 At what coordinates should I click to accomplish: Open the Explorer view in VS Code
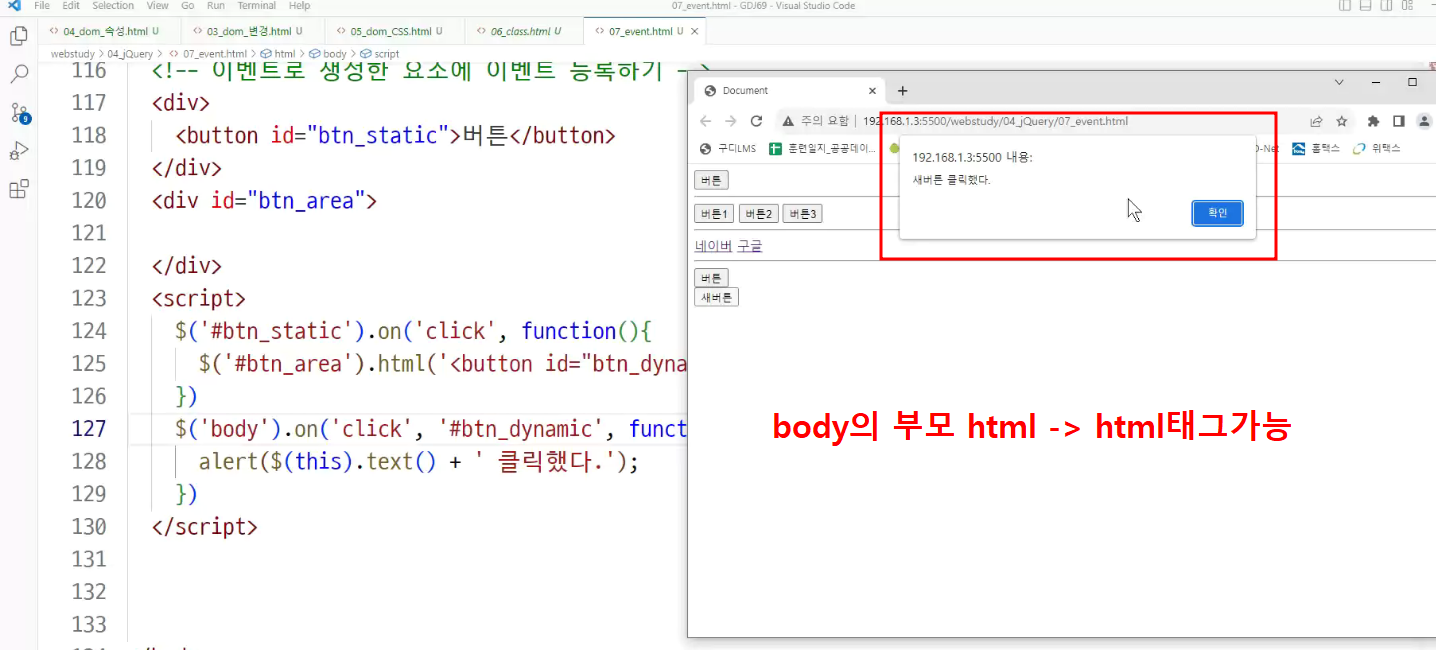tap(18, 37)
